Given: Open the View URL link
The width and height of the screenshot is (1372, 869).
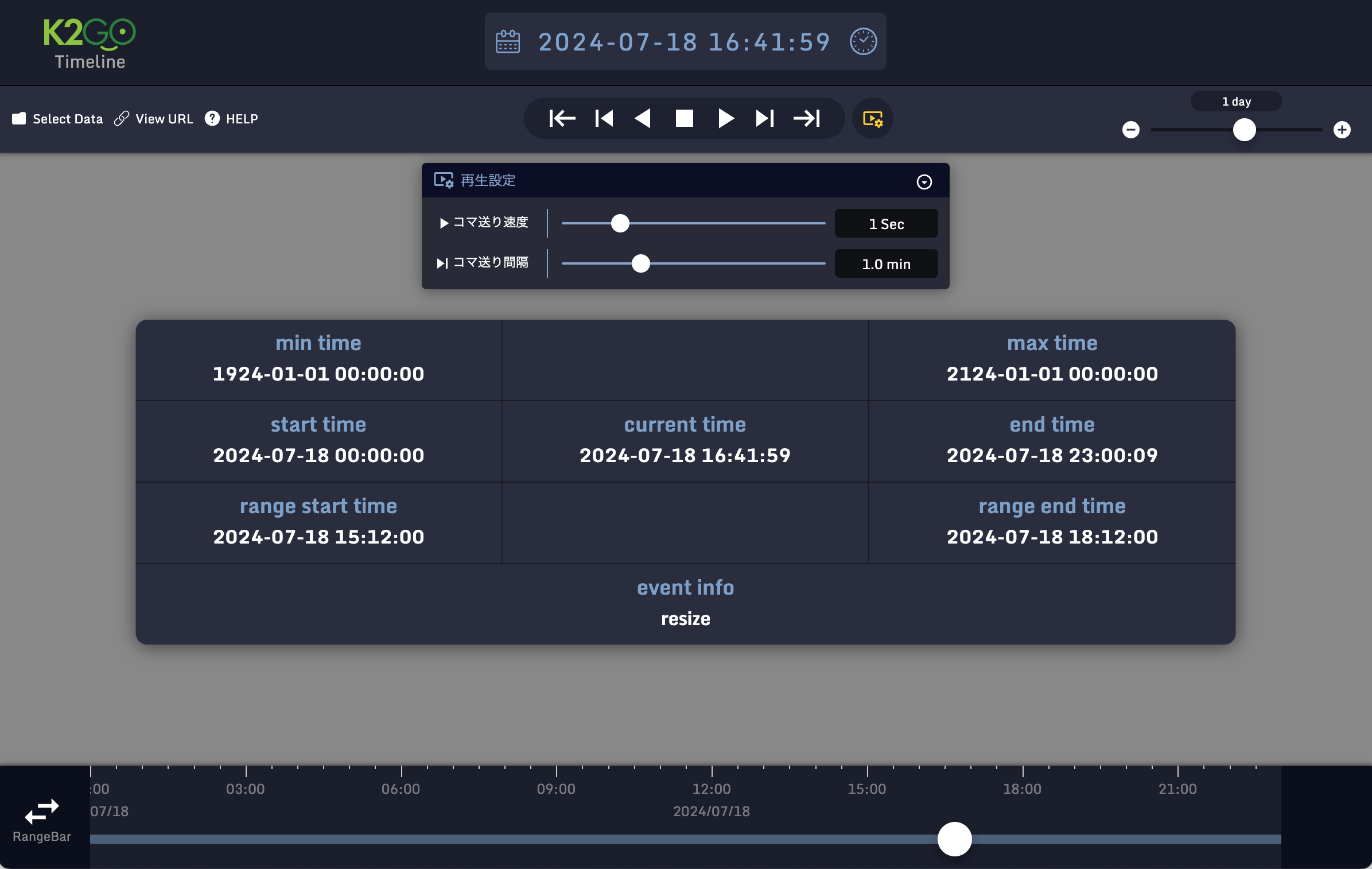Looking at the screenshot, I should [x=154, y=119].
